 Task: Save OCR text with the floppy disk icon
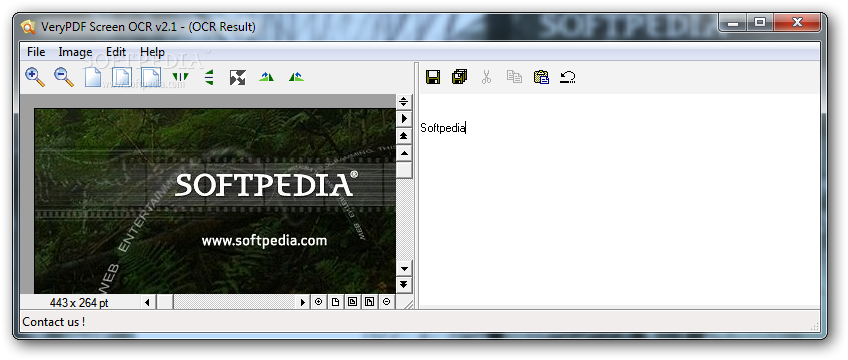pos(433,77)
